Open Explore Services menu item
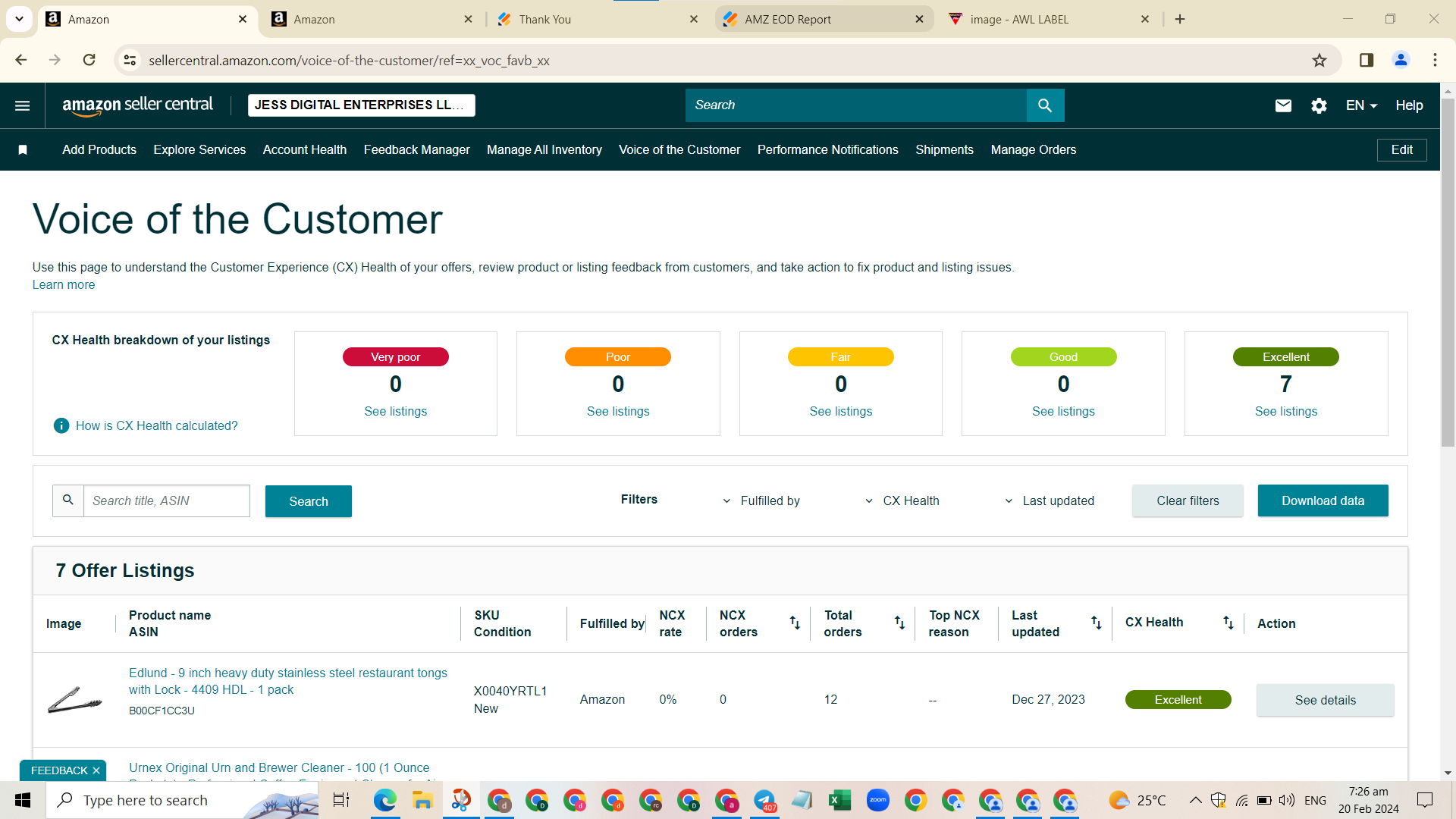Image resolution: width=1456 pixels, height=819 pixels. 199,150
